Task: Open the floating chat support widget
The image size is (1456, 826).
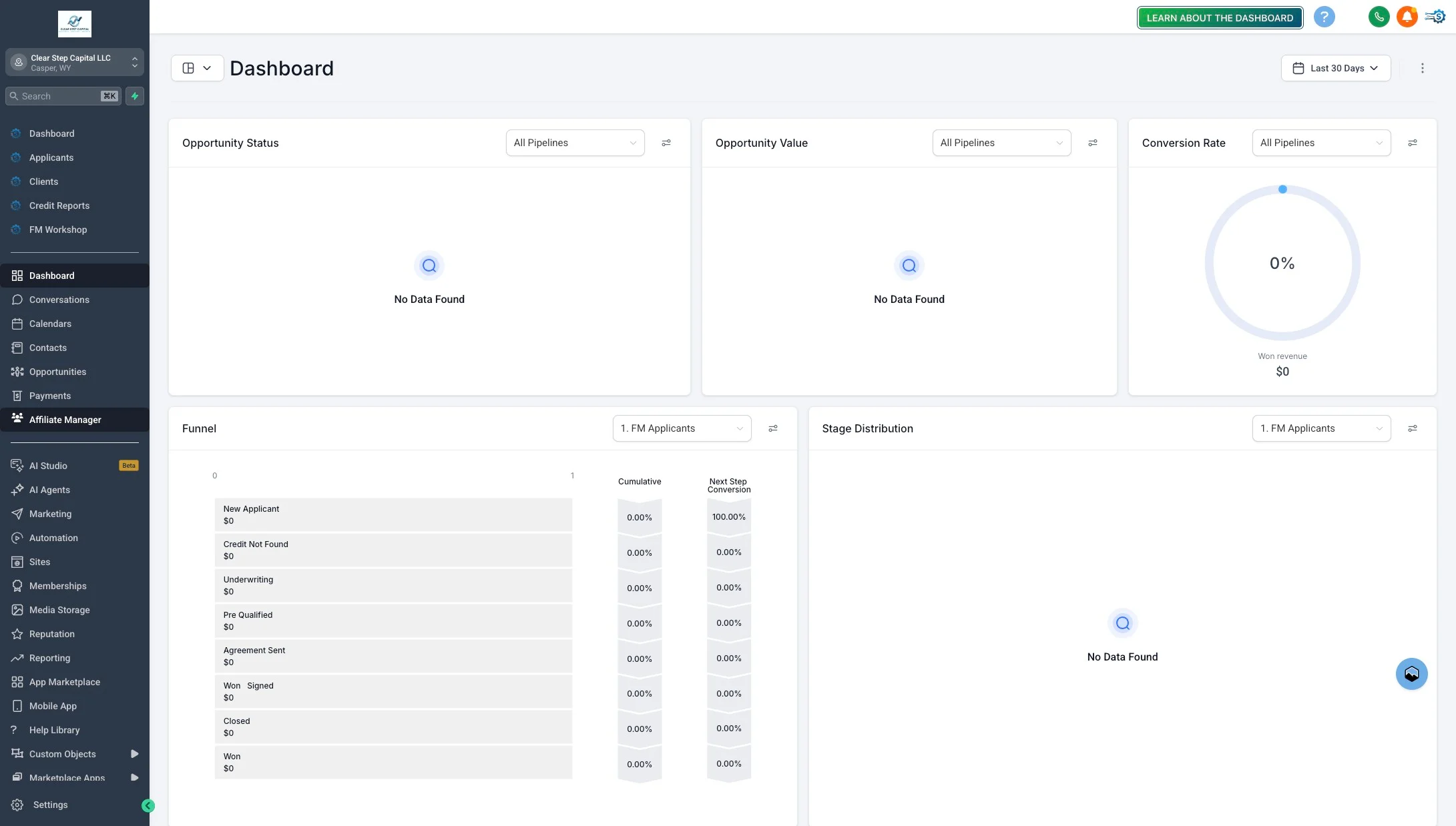Action: (x=1411, y=674)
